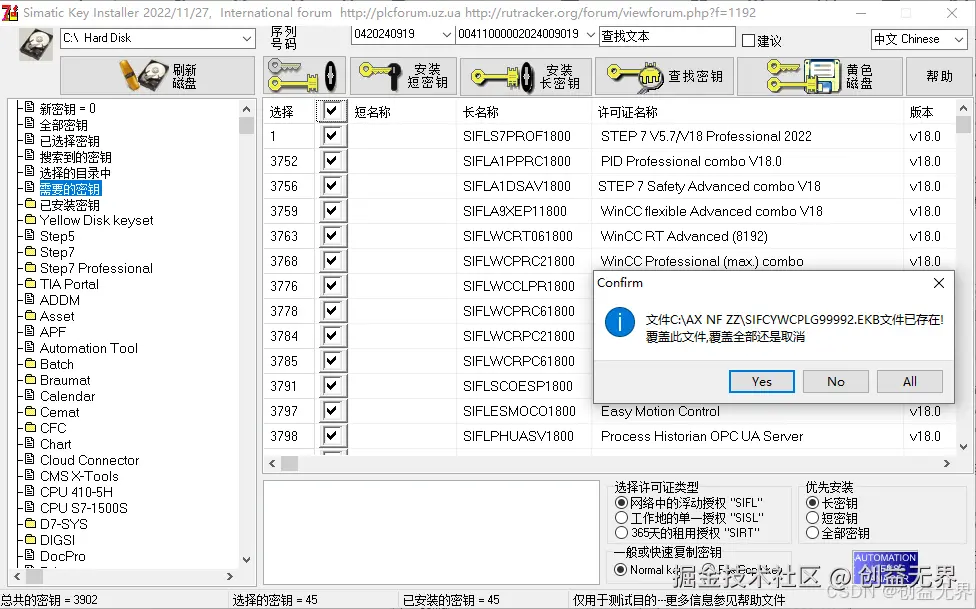
Task: Select the short key priority radio button
Action: coord(812,517)
